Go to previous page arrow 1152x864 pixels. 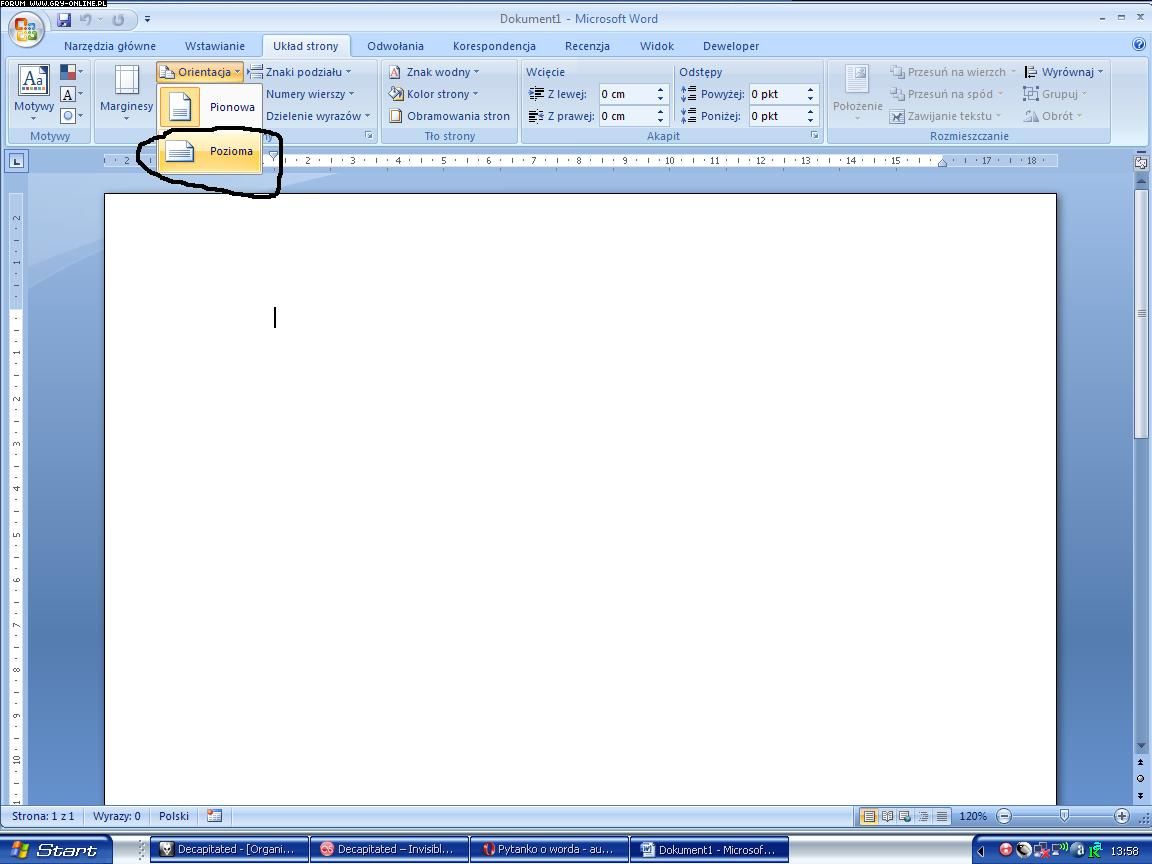(1141, 763)
